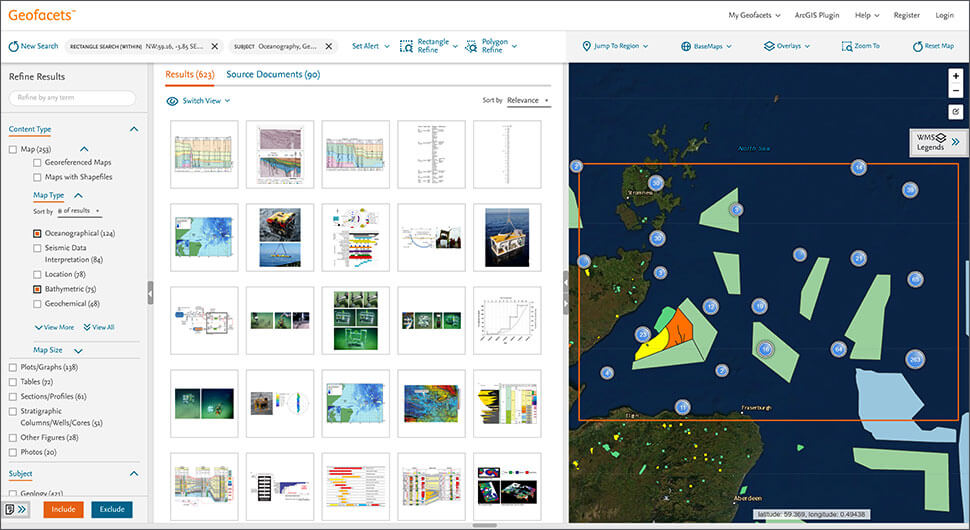The width and height of the screenshot is (970, 530).
Task: Check the Tables (72) checkbox
Action: click(x=13, y=382)
